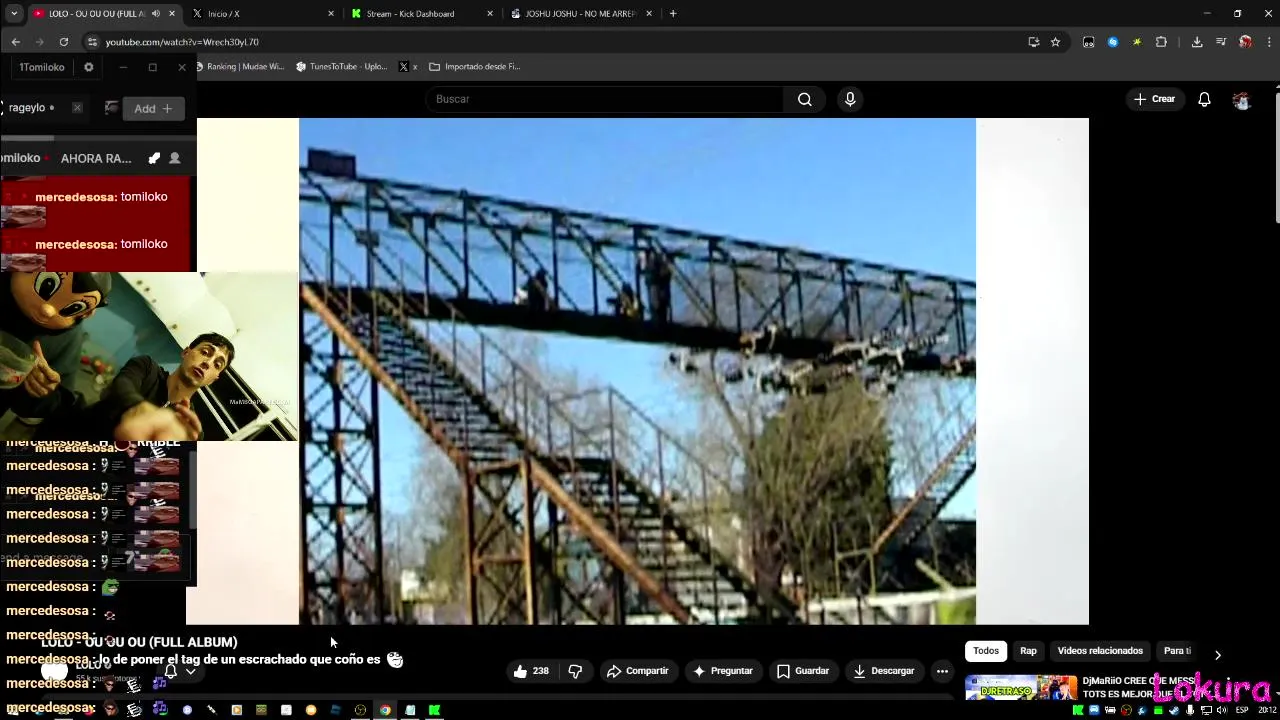Download video with Descargar button
Screen dimensions: 1280x720
[x=884, y=671]
